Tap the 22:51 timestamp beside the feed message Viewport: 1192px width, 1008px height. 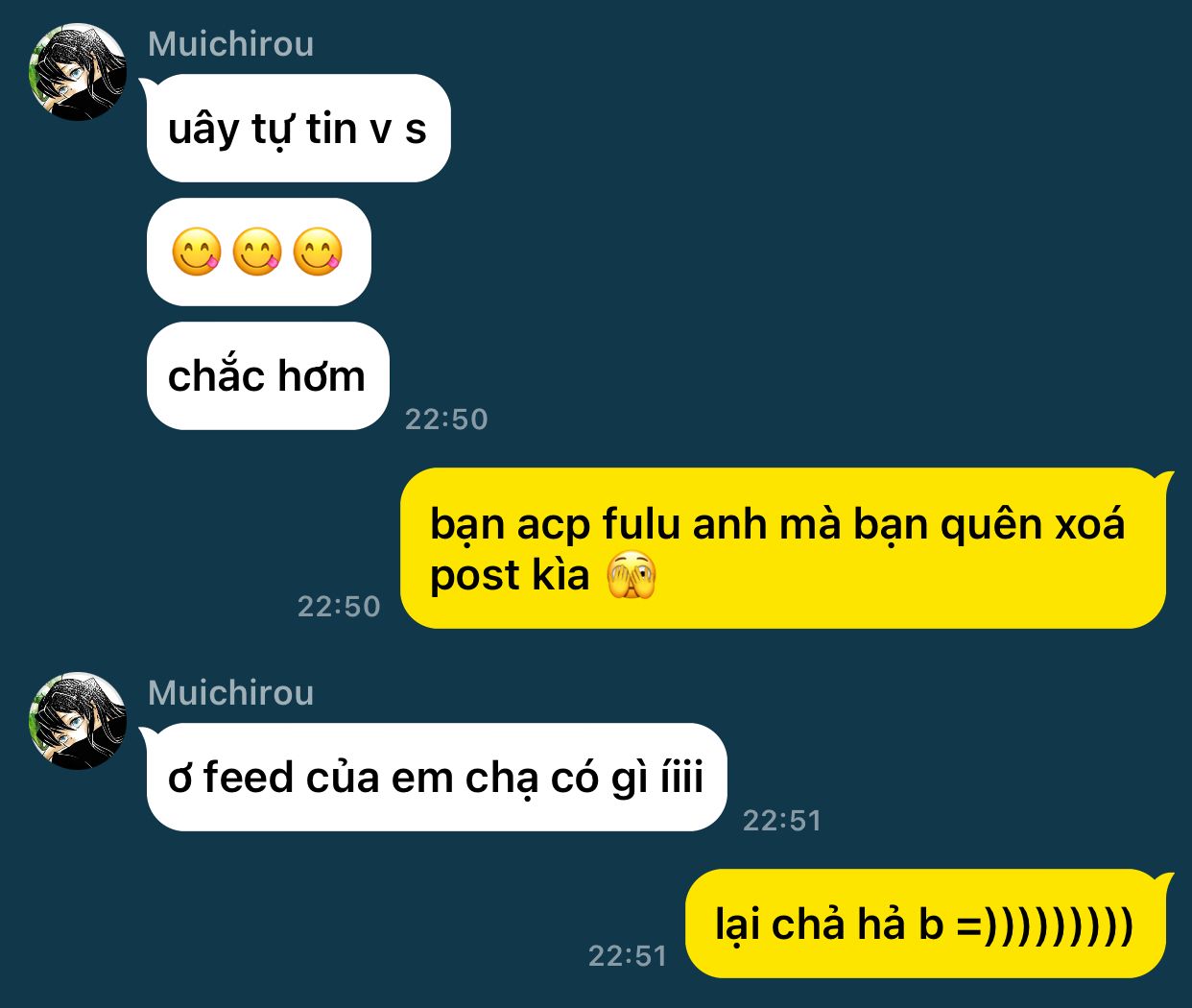(x=782, y=821)
